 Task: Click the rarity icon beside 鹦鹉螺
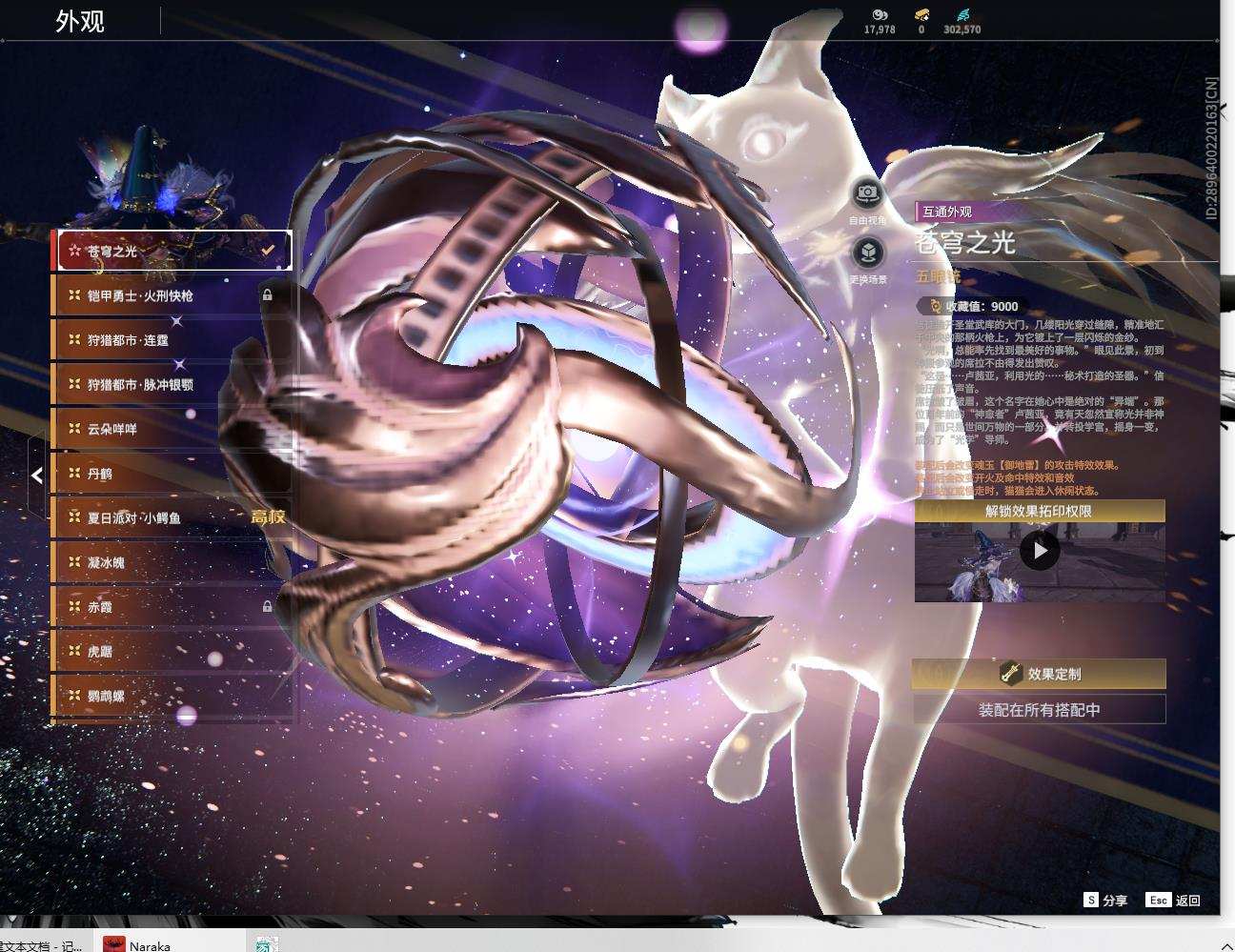point(73,696)
